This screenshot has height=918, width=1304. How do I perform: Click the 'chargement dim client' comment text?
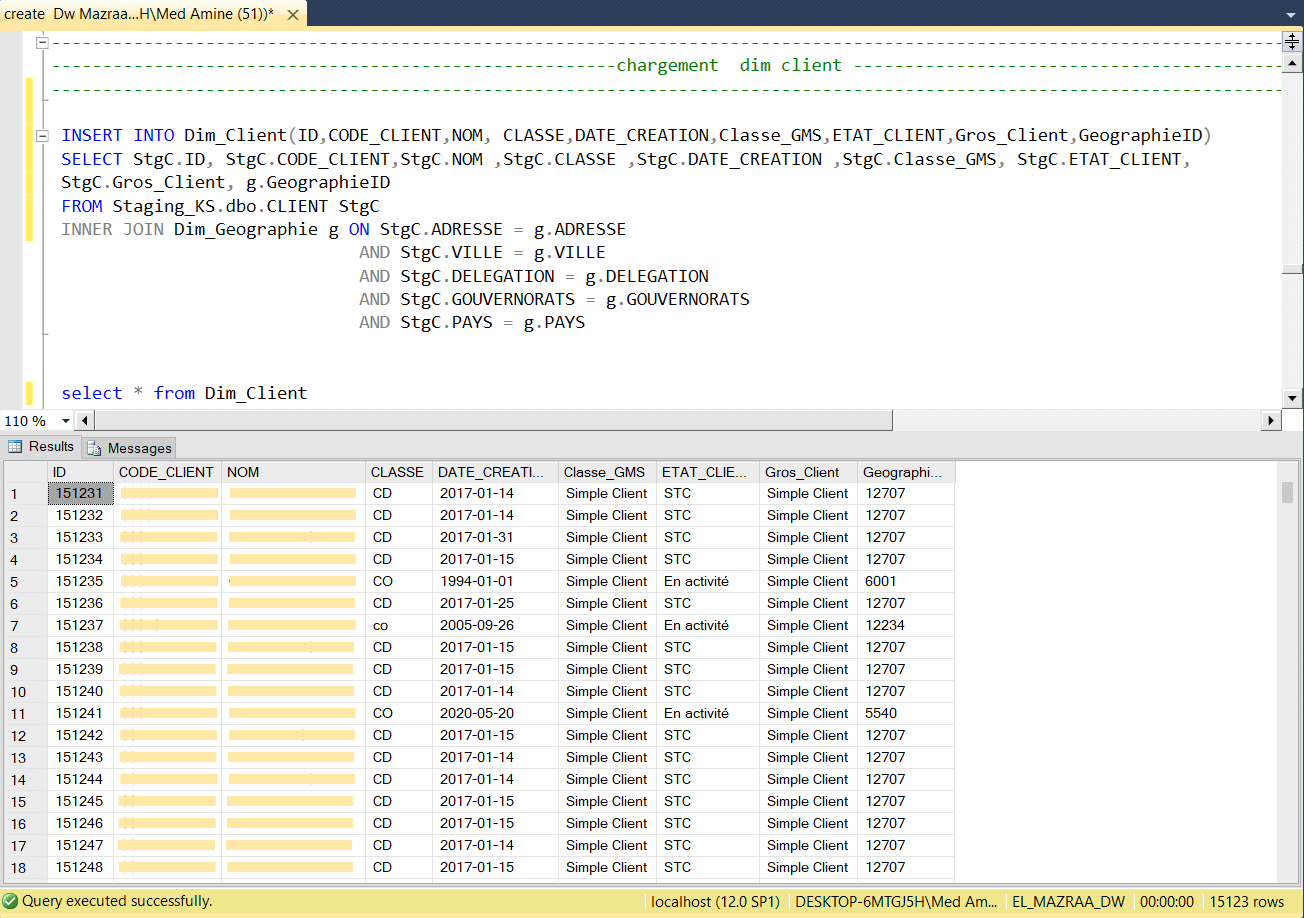tap(729, 65)
